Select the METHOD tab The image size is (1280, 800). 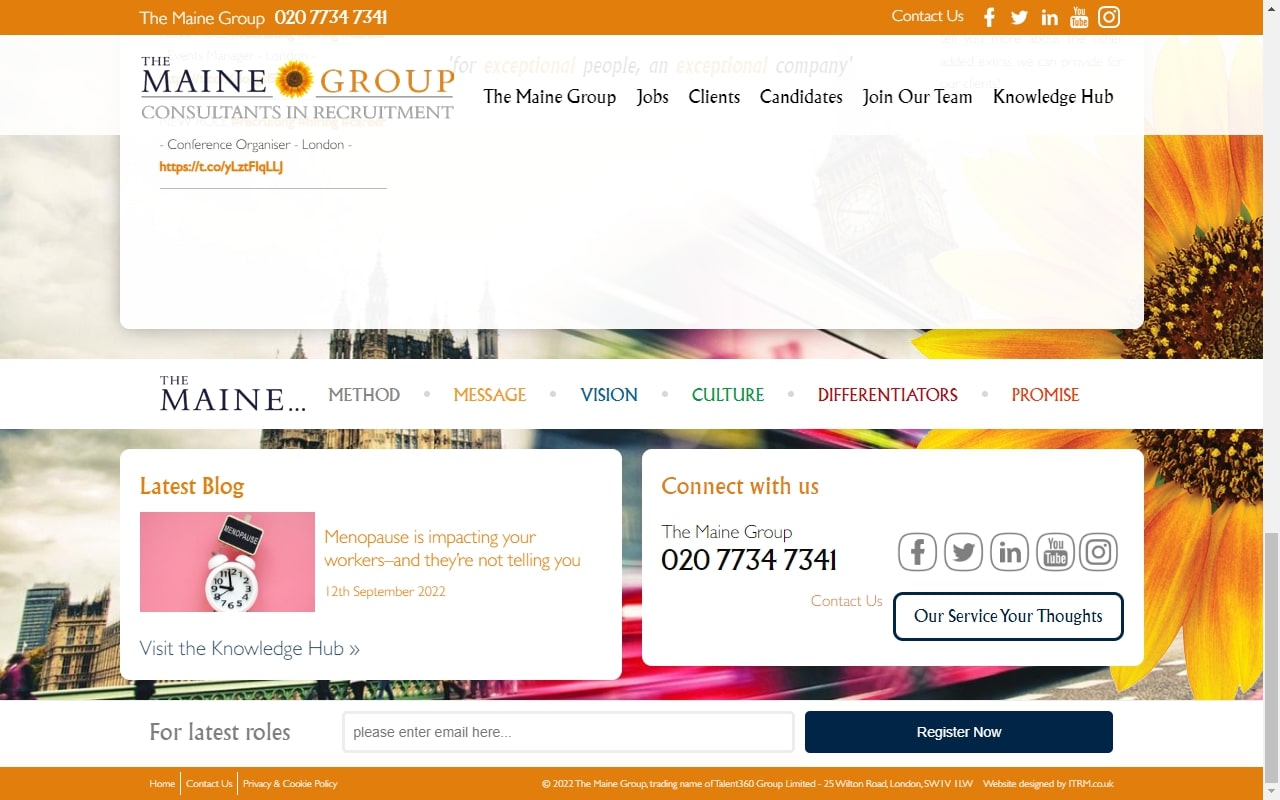click(x=364, y=395)
